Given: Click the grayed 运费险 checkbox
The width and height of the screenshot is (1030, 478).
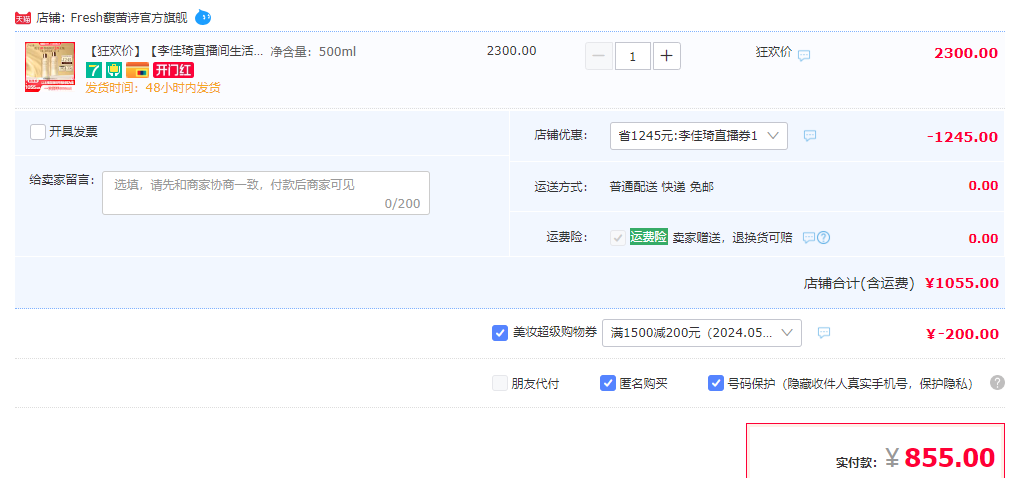Looking at the screenshot, I should pos(617,238).
